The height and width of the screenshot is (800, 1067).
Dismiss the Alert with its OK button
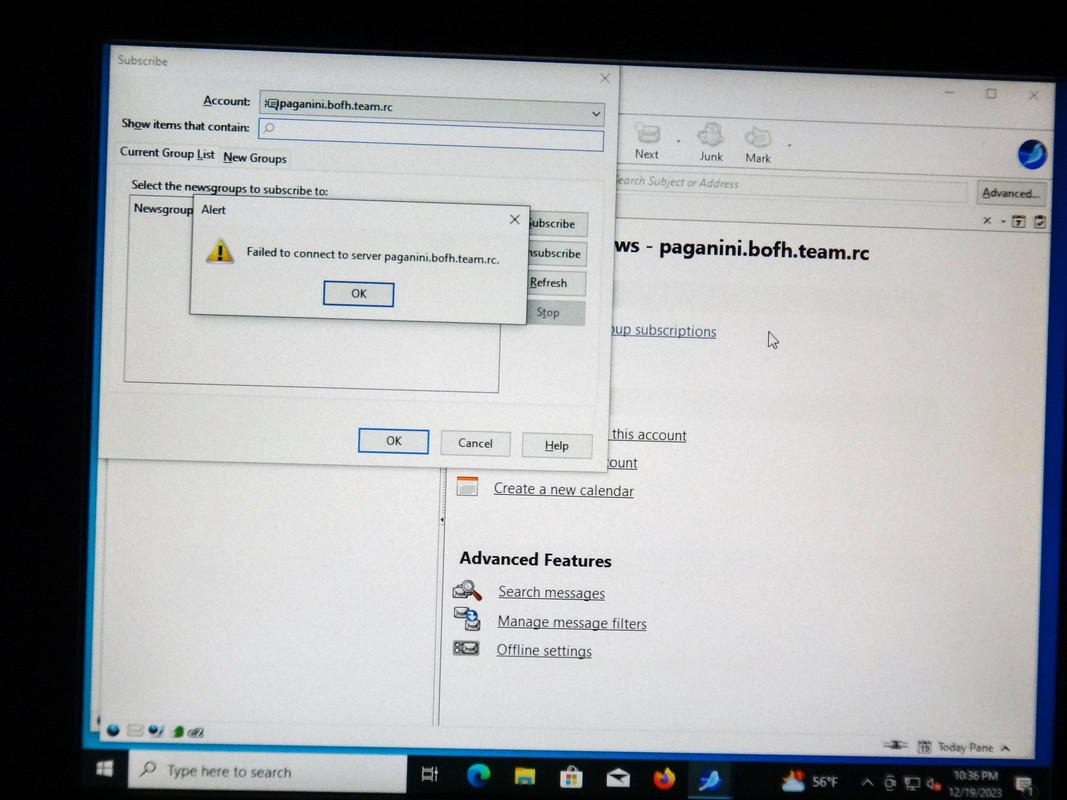pos(358,294)
